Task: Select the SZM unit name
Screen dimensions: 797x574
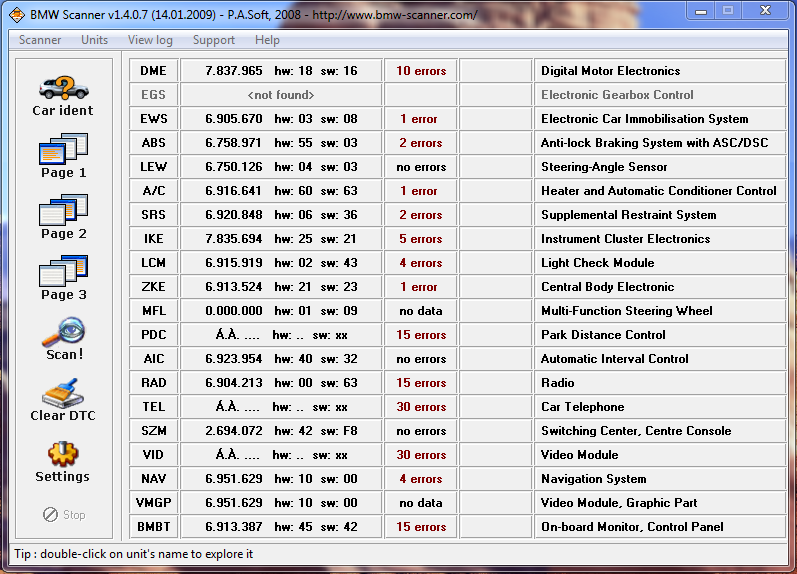Action: [x=154, y=431]
